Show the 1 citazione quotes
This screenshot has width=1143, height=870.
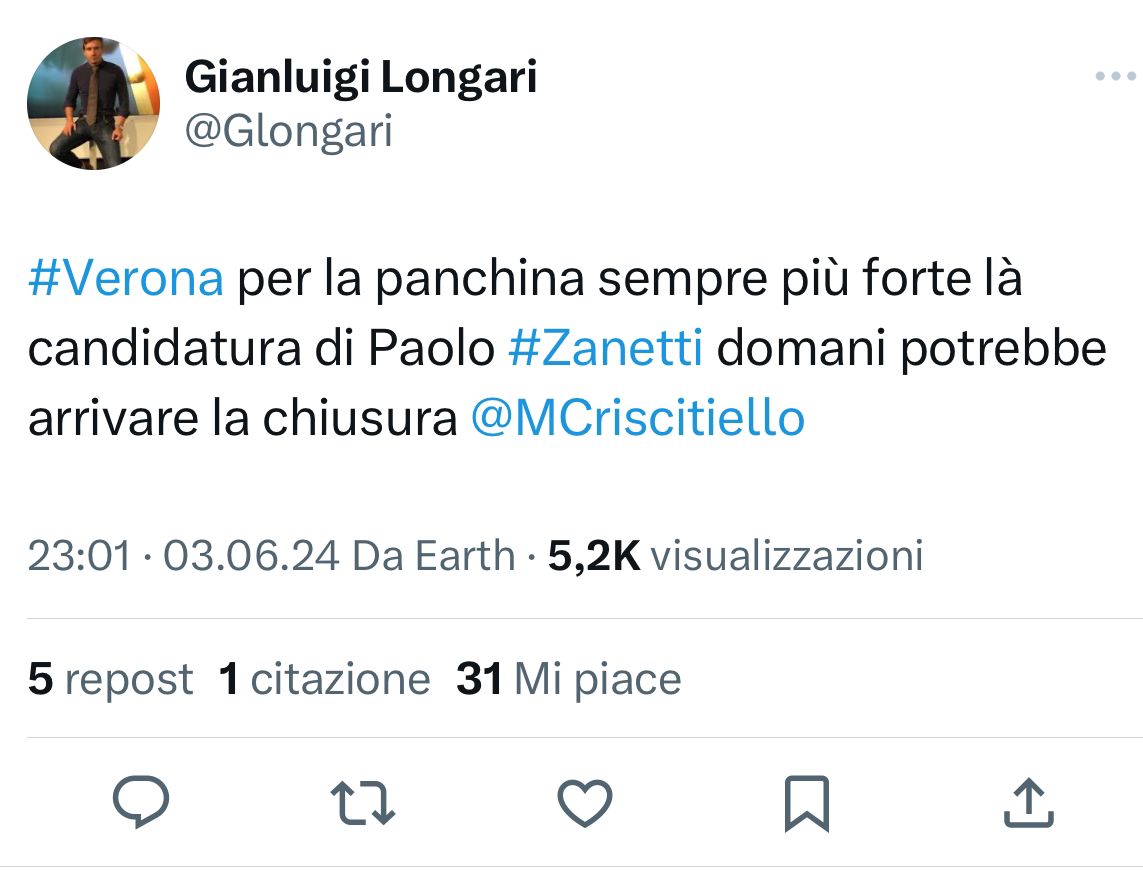click(324, 679)
